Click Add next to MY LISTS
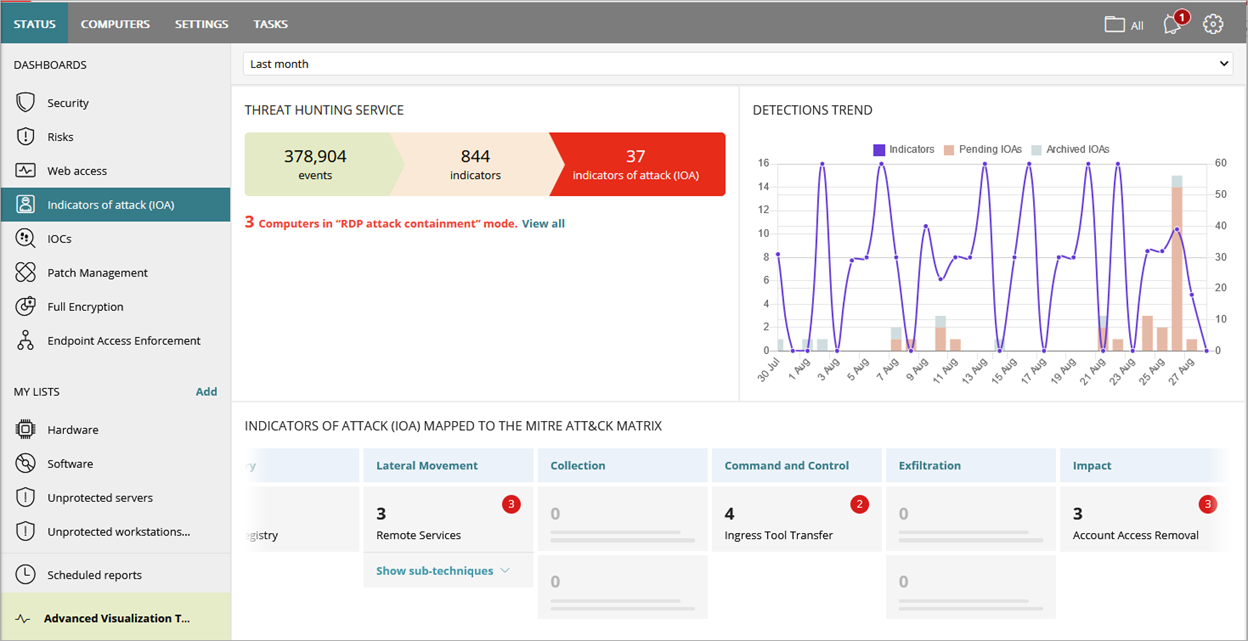1248x641 pixels. coord(206,391)
